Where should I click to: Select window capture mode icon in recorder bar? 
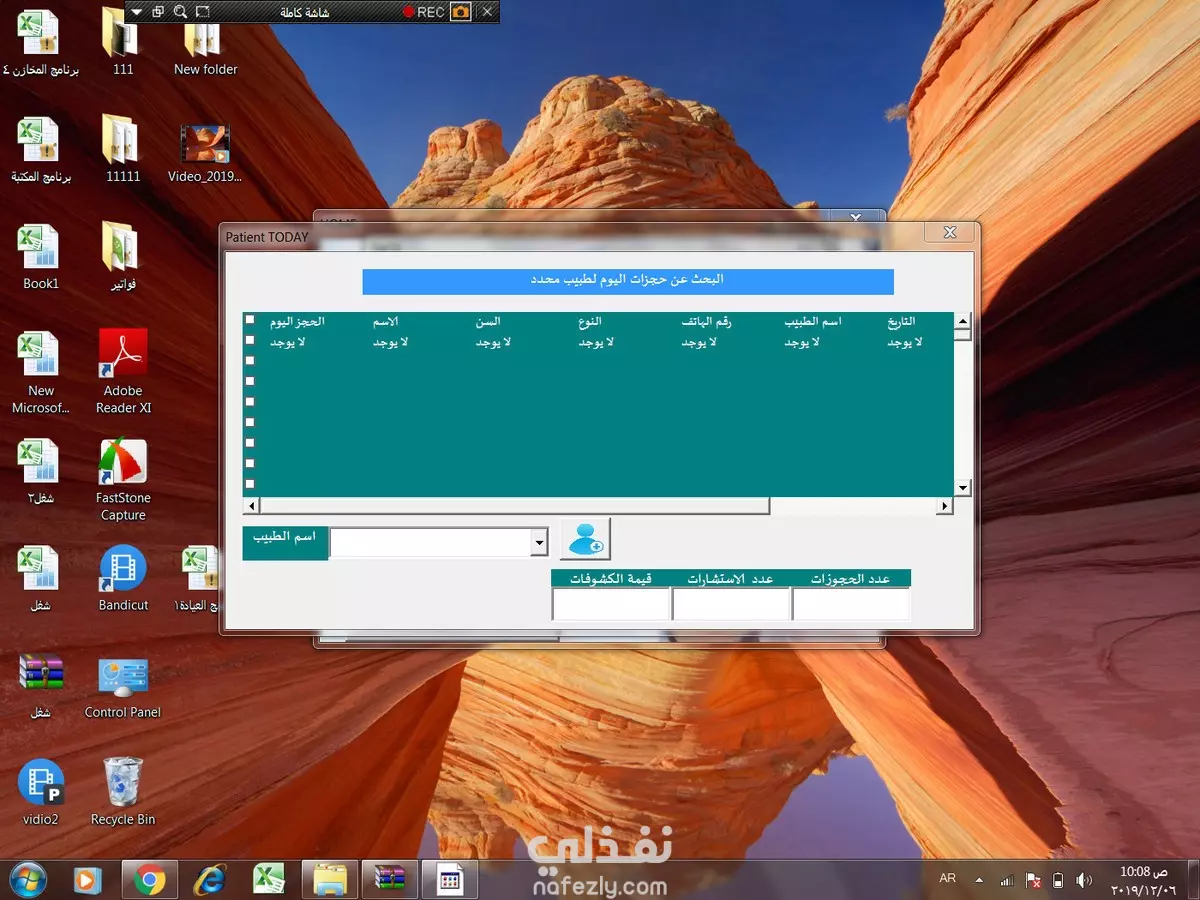[x=158, y=12]
